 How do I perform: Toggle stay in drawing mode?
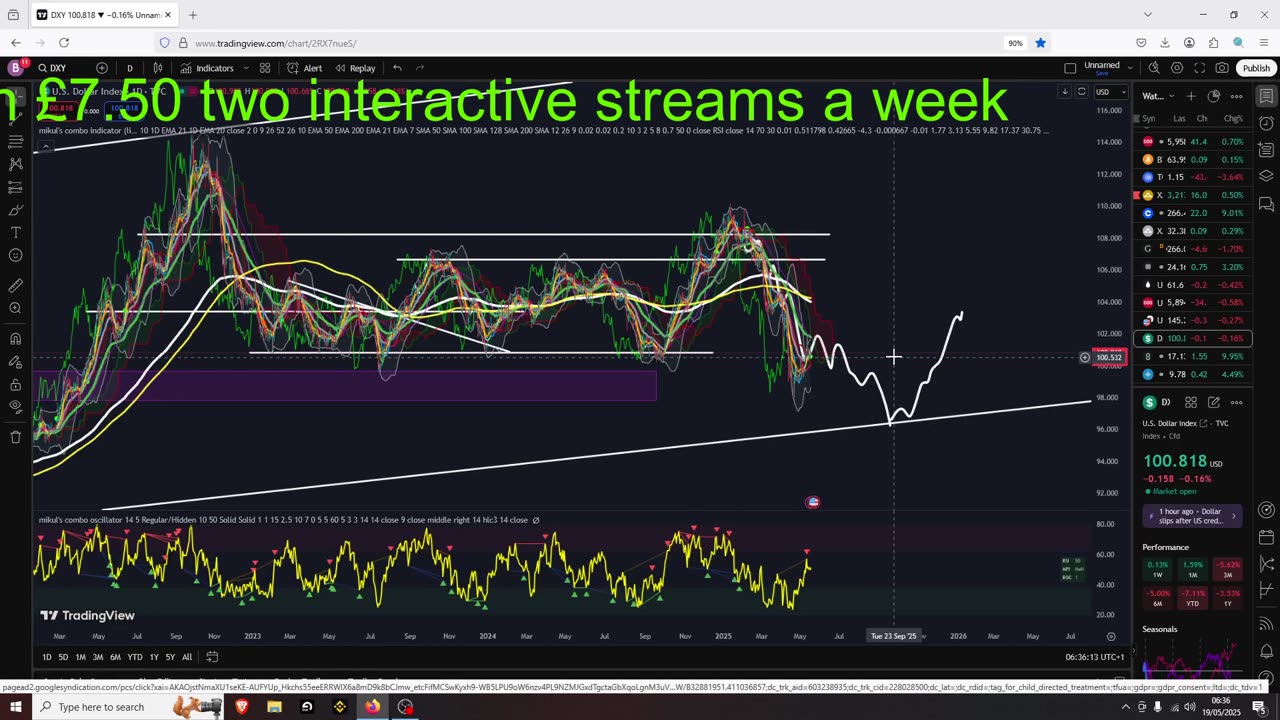click(15, 361)
